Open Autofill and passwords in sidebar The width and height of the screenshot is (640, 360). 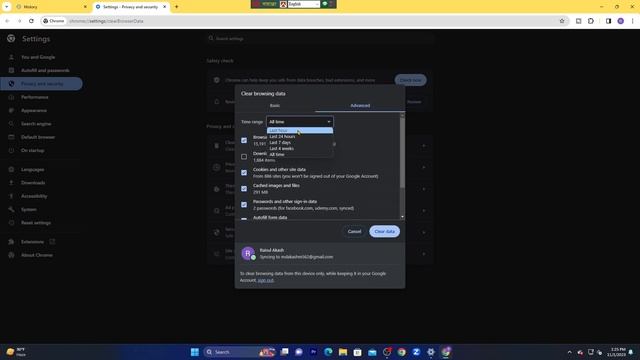click(45, 71)
